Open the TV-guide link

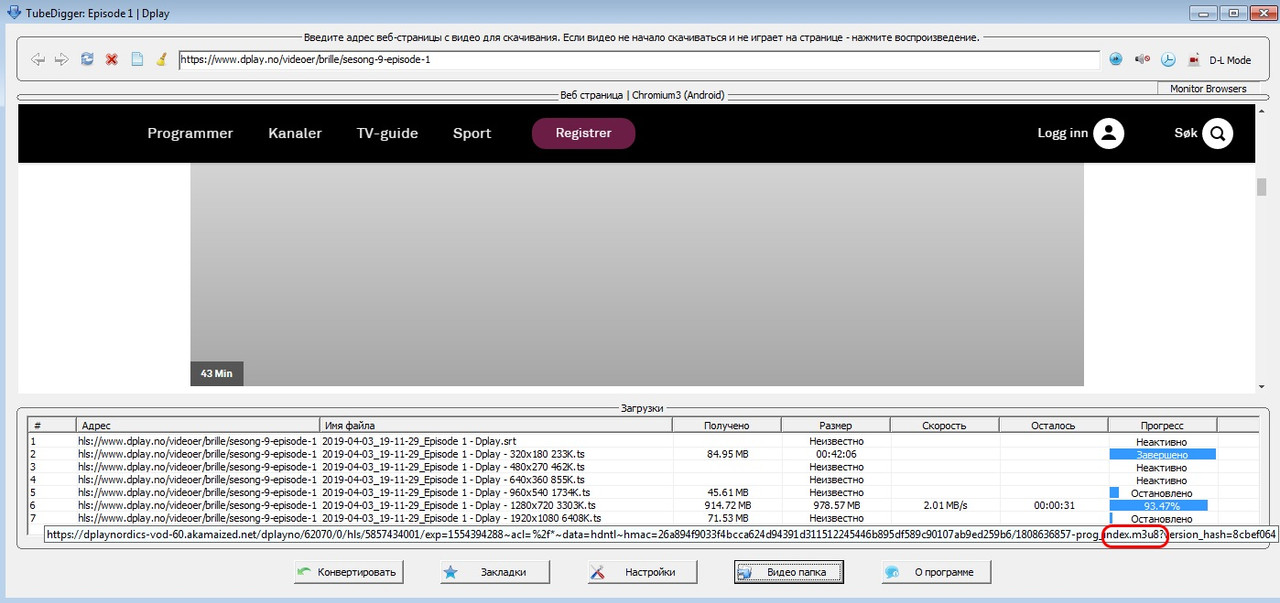387,133
